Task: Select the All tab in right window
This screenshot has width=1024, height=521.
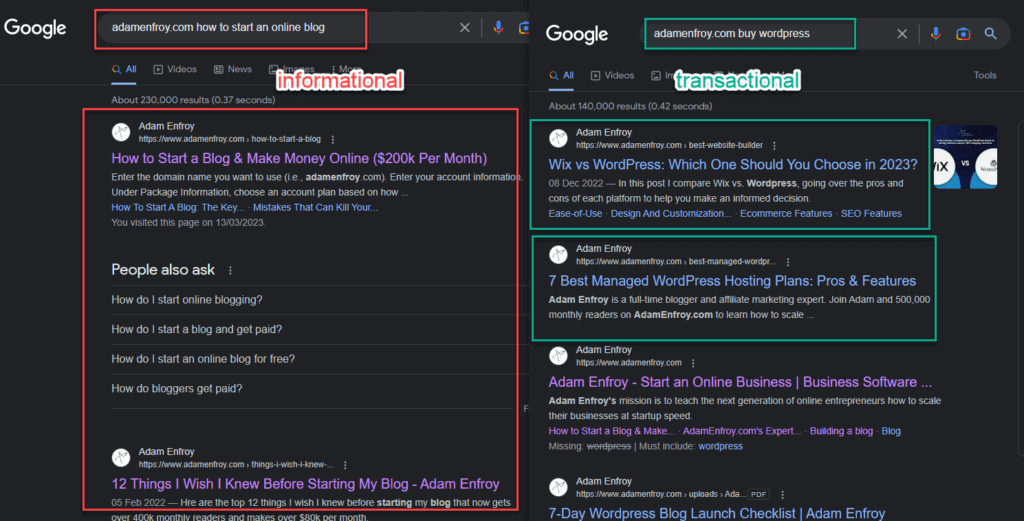Action: [x=562, y=76]
